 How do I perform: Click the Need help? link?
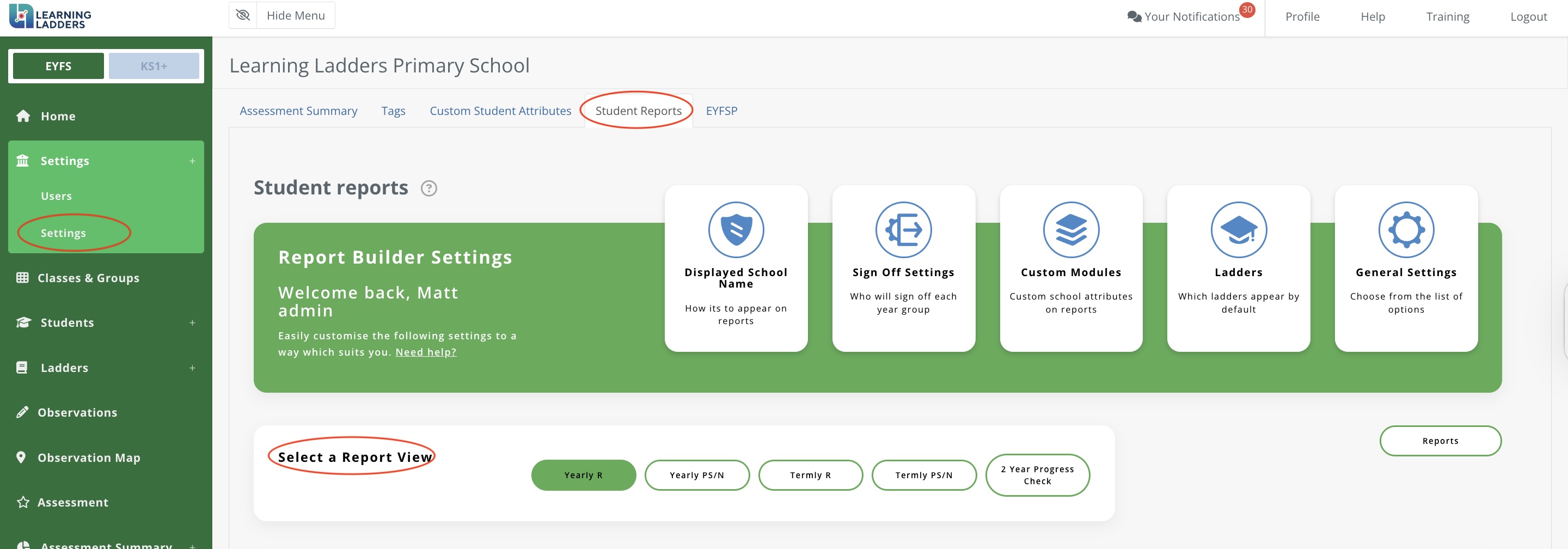tap(425, 352)
